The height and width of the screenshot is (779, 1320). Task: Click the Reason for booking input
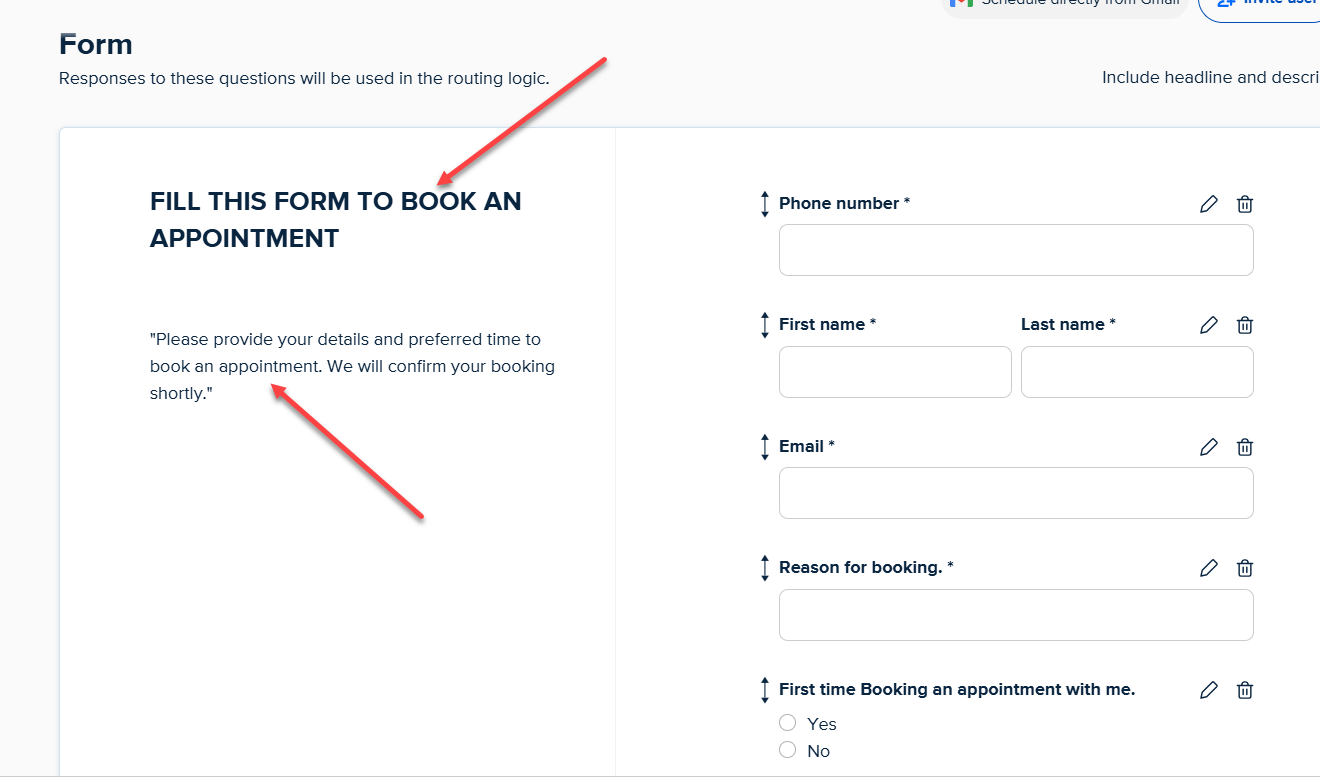click(1015, 615)
